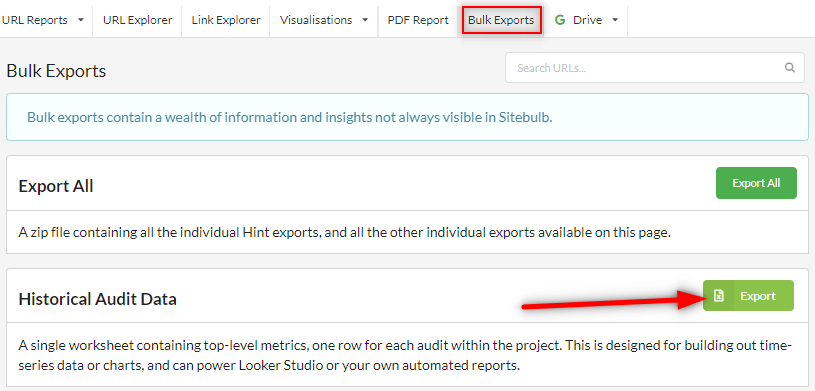Click the zip file description text

coord(345,232)
